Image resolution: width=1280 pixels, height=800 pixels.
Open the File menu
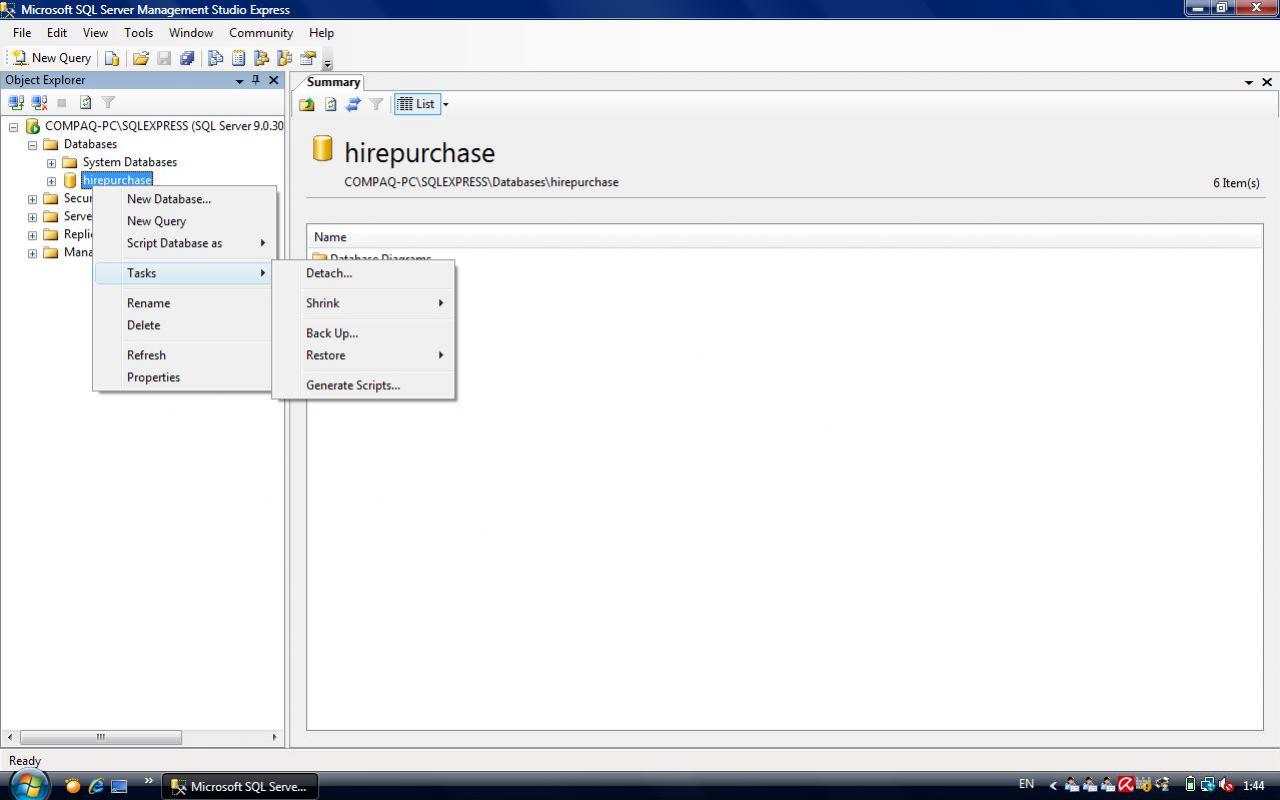pos(22,33)
